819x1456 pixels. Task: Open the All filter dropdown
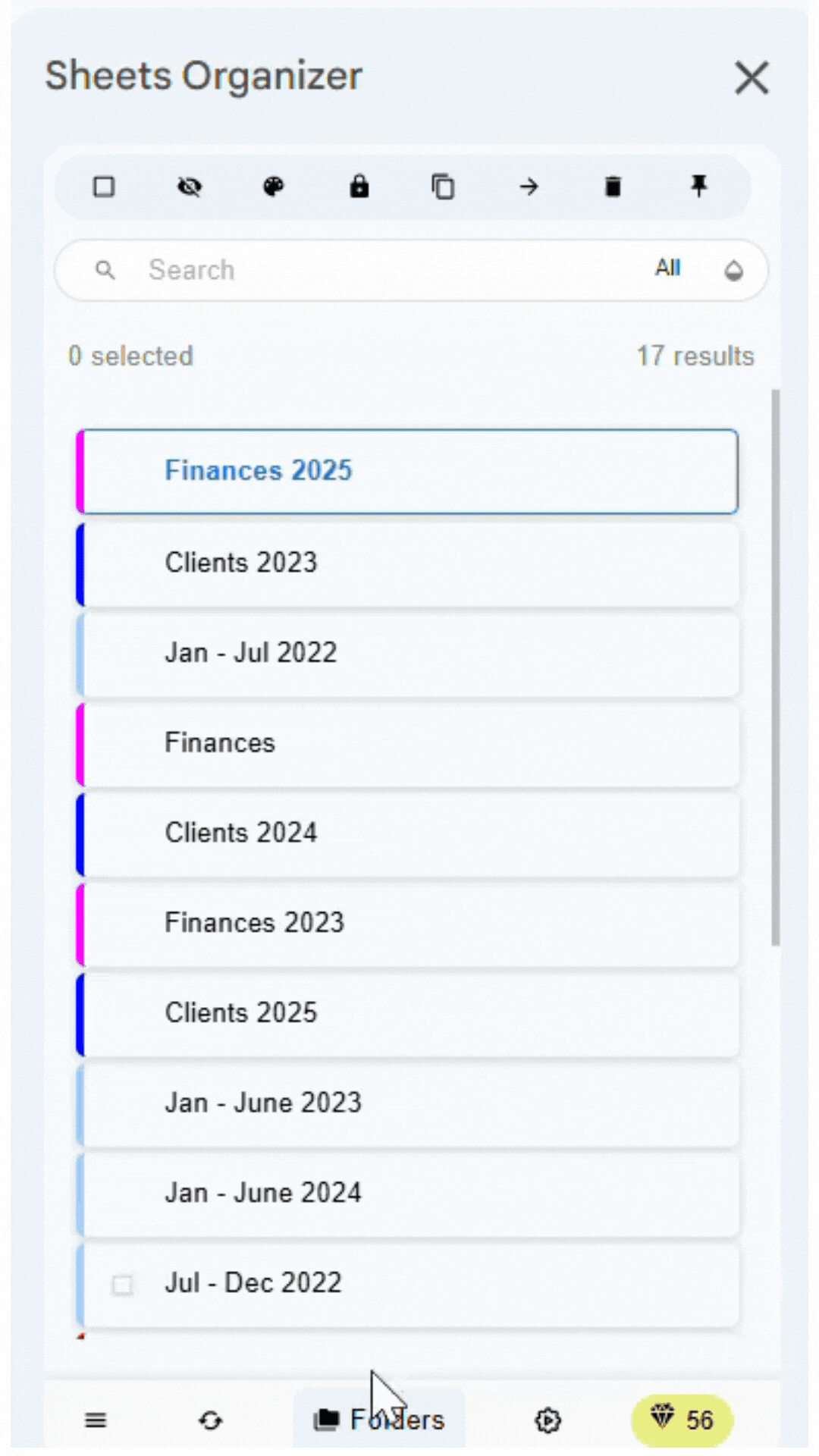(667, 269)
